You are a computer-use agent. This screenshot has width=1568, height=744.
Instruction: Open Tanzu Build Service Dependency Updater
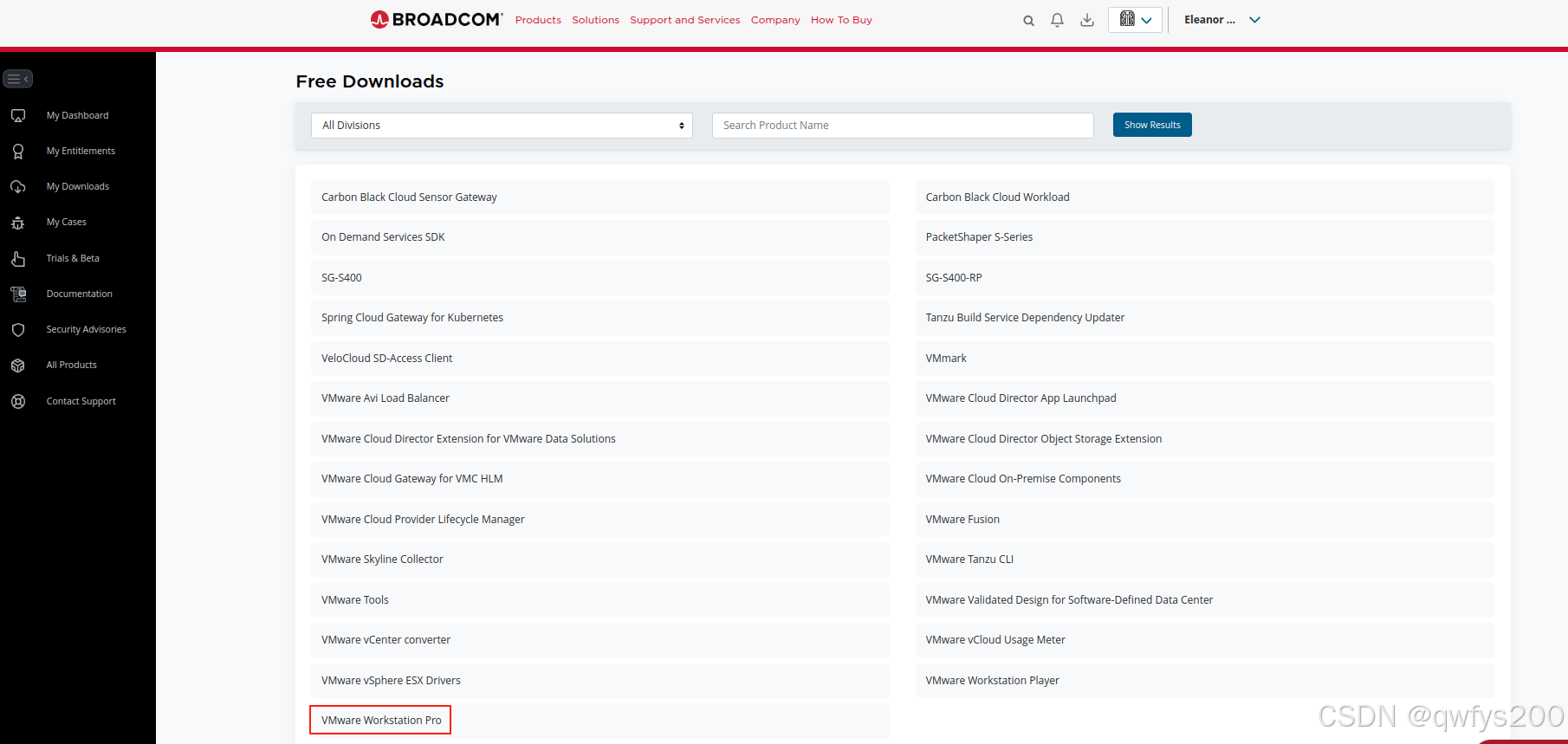pos(1204,318)
